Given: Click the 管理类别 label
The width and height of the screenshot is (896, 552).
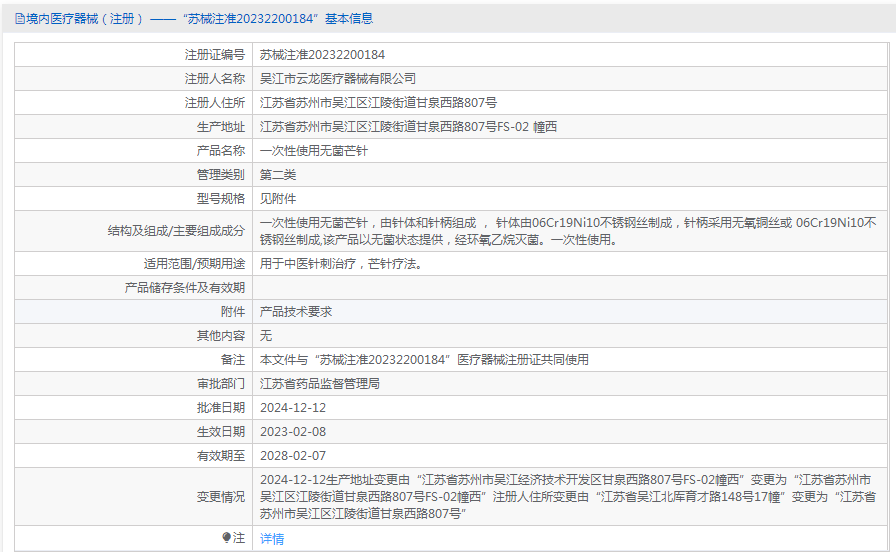Looking at the screenshot, I should 221,175.
